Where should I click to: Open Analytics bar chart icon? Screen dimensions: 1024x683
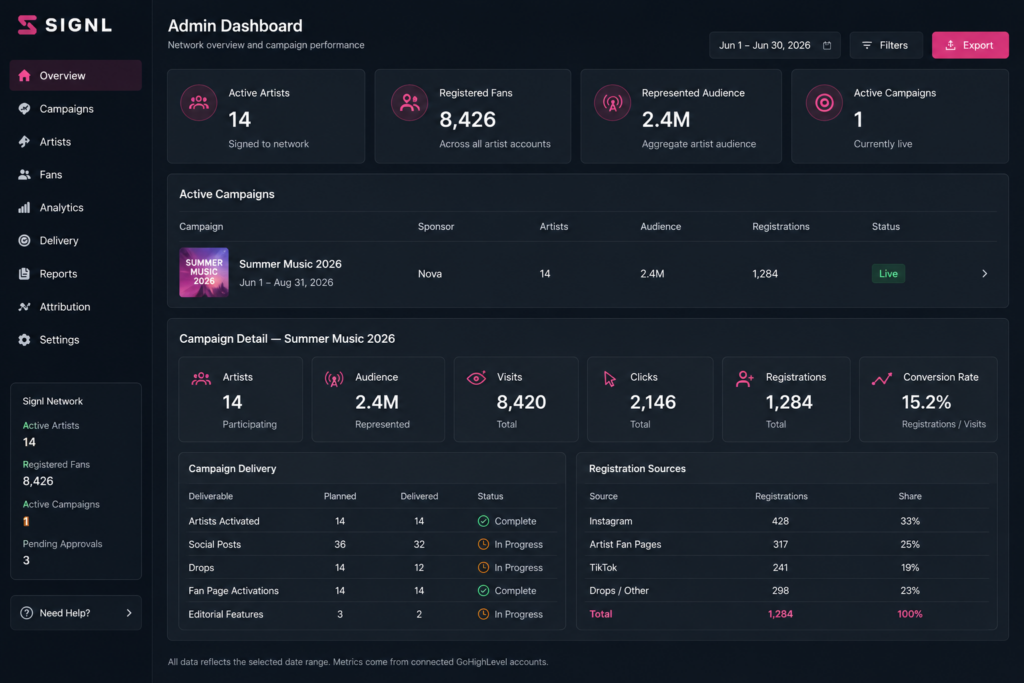24,208
